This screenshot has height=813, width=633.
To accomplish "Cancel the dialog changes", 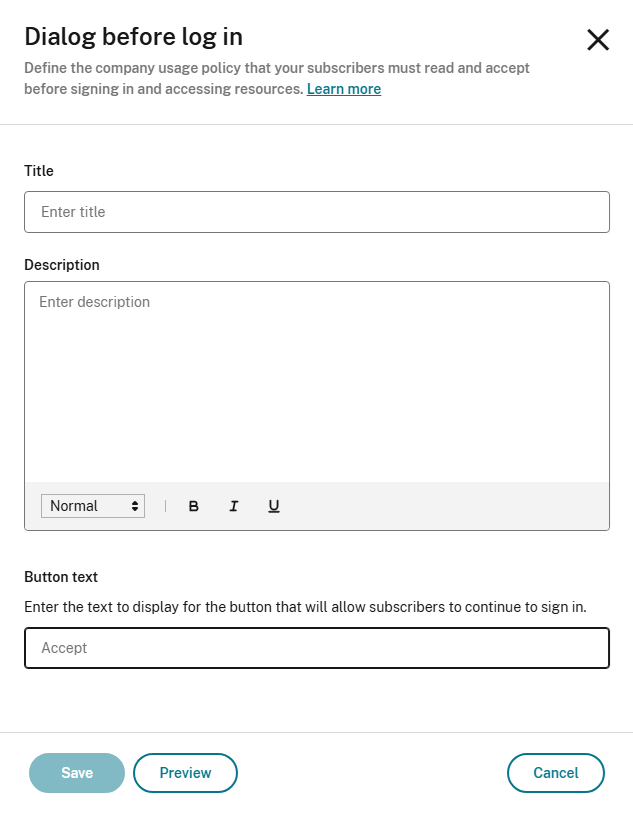I will pos(556,773).
